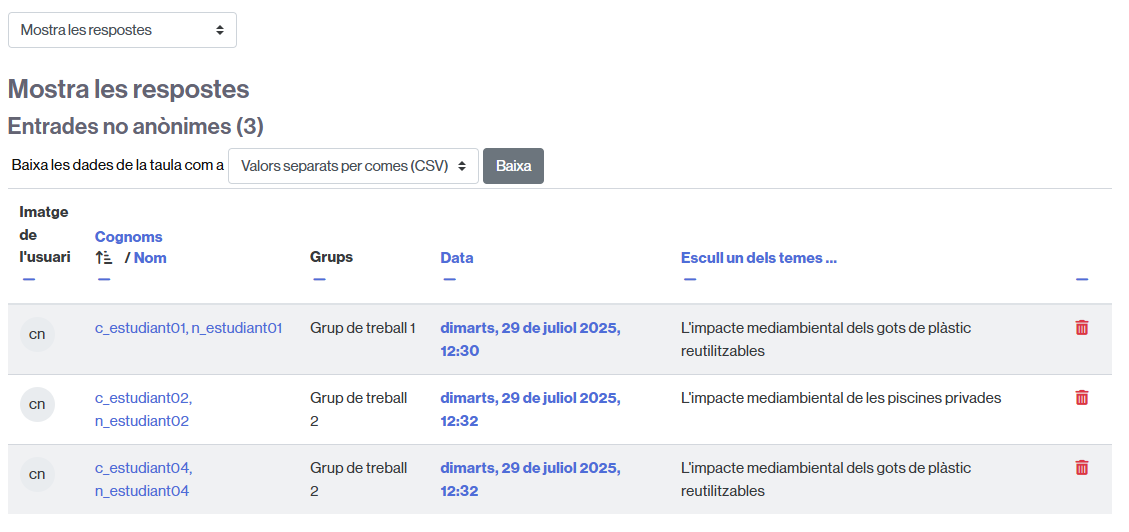Click the ascending sort icon beside Cognoms

tap(104, 258)
